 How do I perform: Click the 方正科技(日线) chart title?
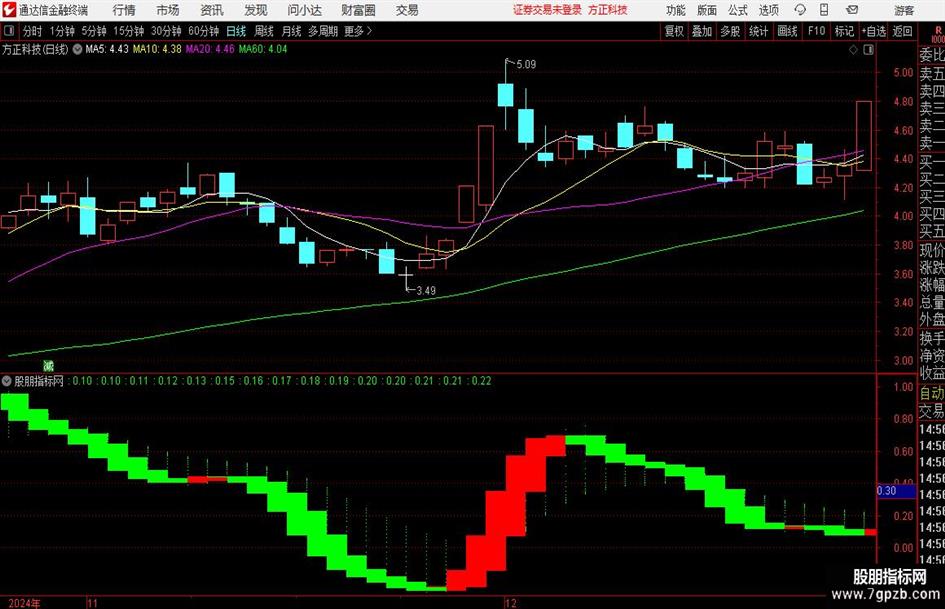coord(35,49)
